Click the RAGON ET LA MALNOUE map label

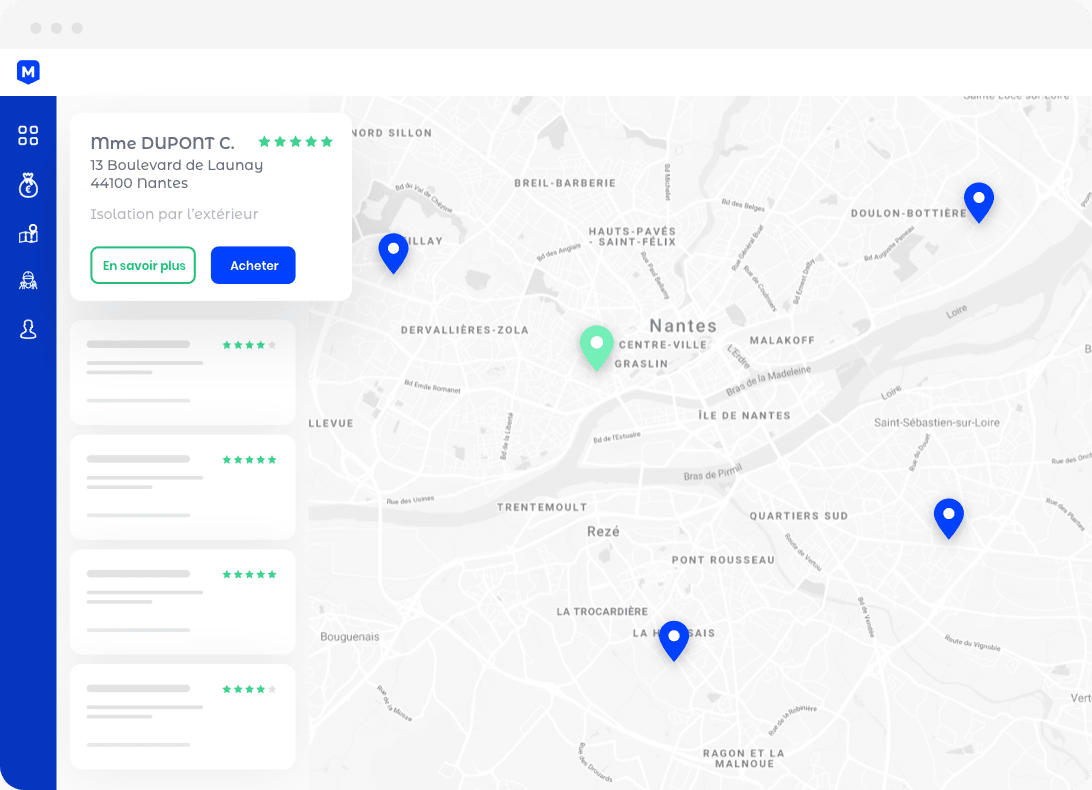coord(744,758)
